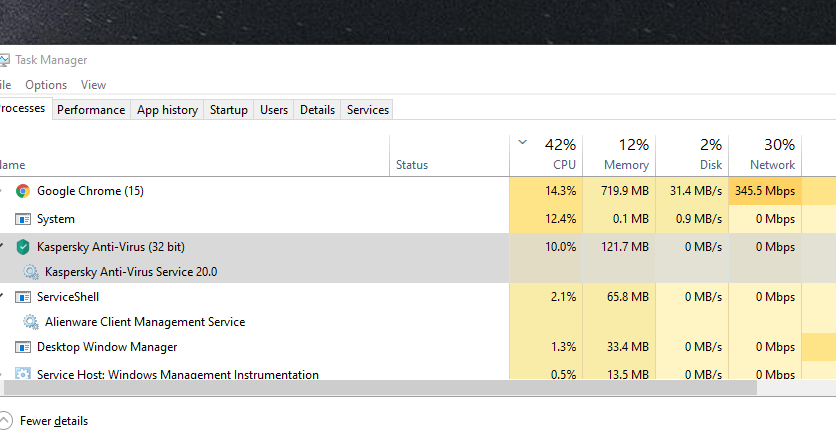Click the Alienware Client Management Service icon

(31, 322)
